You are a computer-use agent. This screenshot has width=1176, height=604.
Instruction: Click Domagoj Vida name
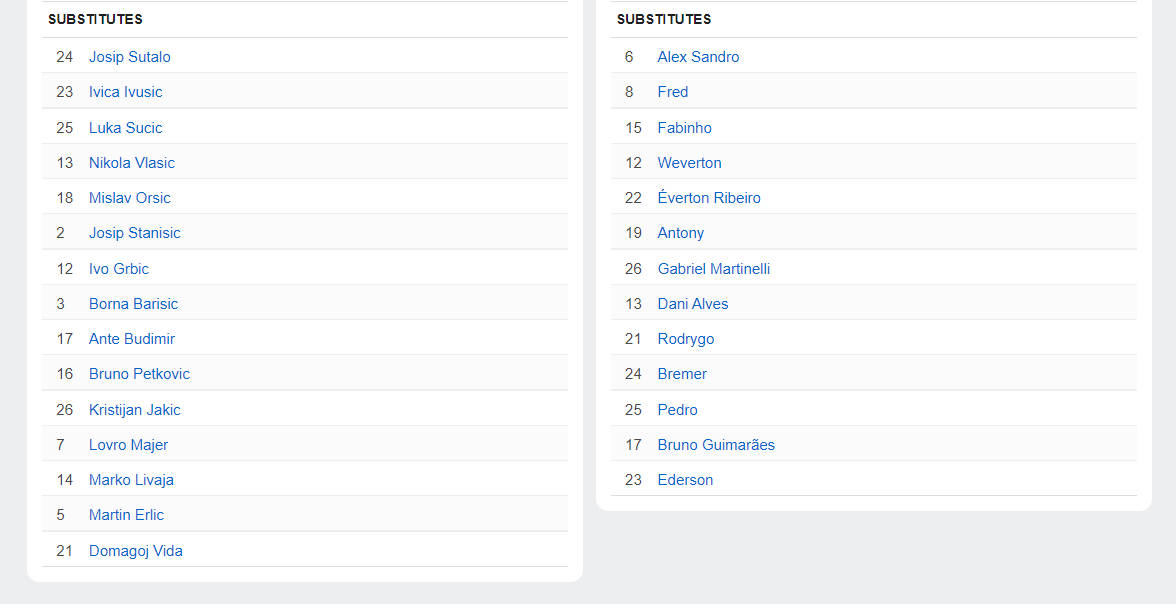(136, 551)
